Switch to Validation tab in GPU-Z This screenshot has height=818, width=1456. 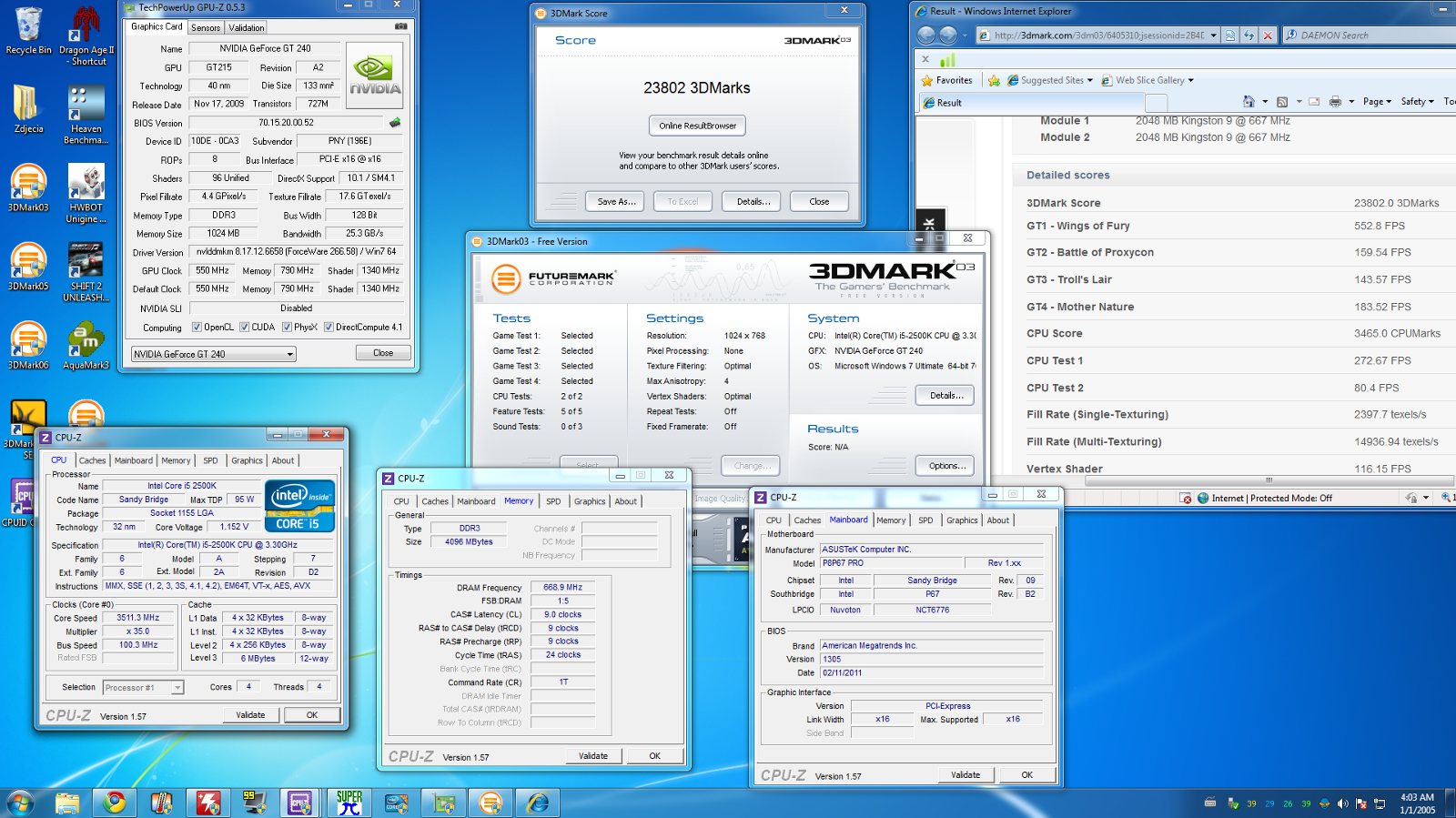[246, 27]
